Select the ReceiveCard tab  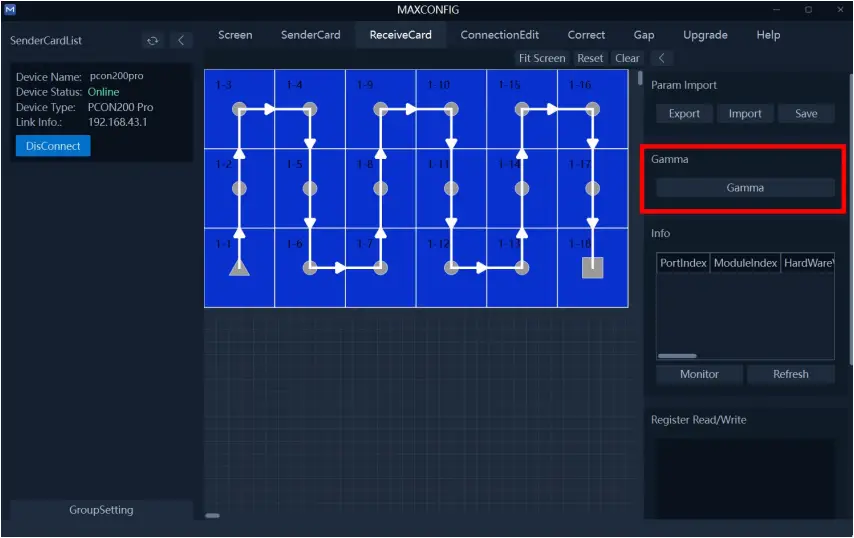[x=400, y=35]
